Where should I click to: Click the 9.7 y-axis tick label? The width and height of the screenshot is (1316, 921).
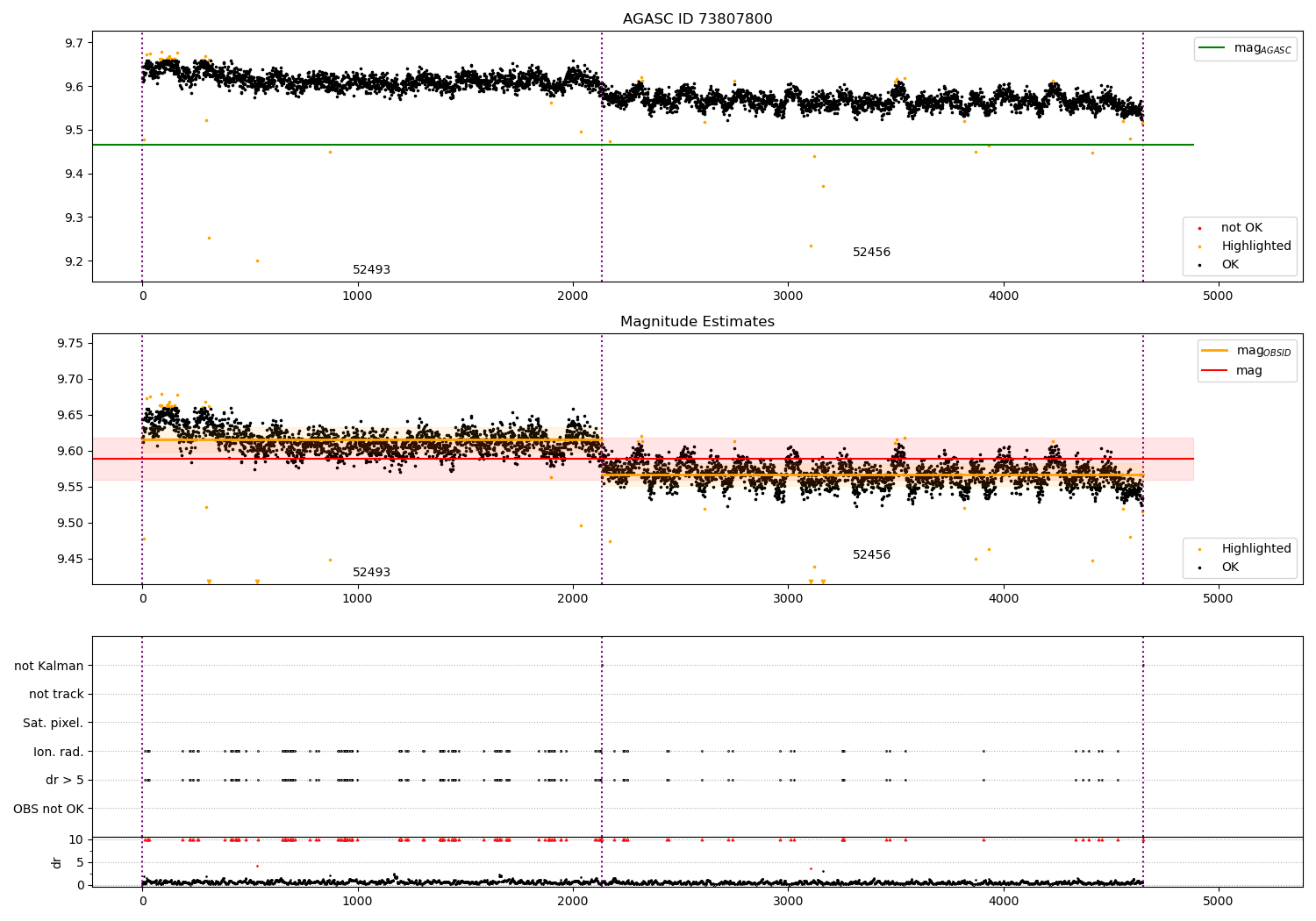point(75,43)
